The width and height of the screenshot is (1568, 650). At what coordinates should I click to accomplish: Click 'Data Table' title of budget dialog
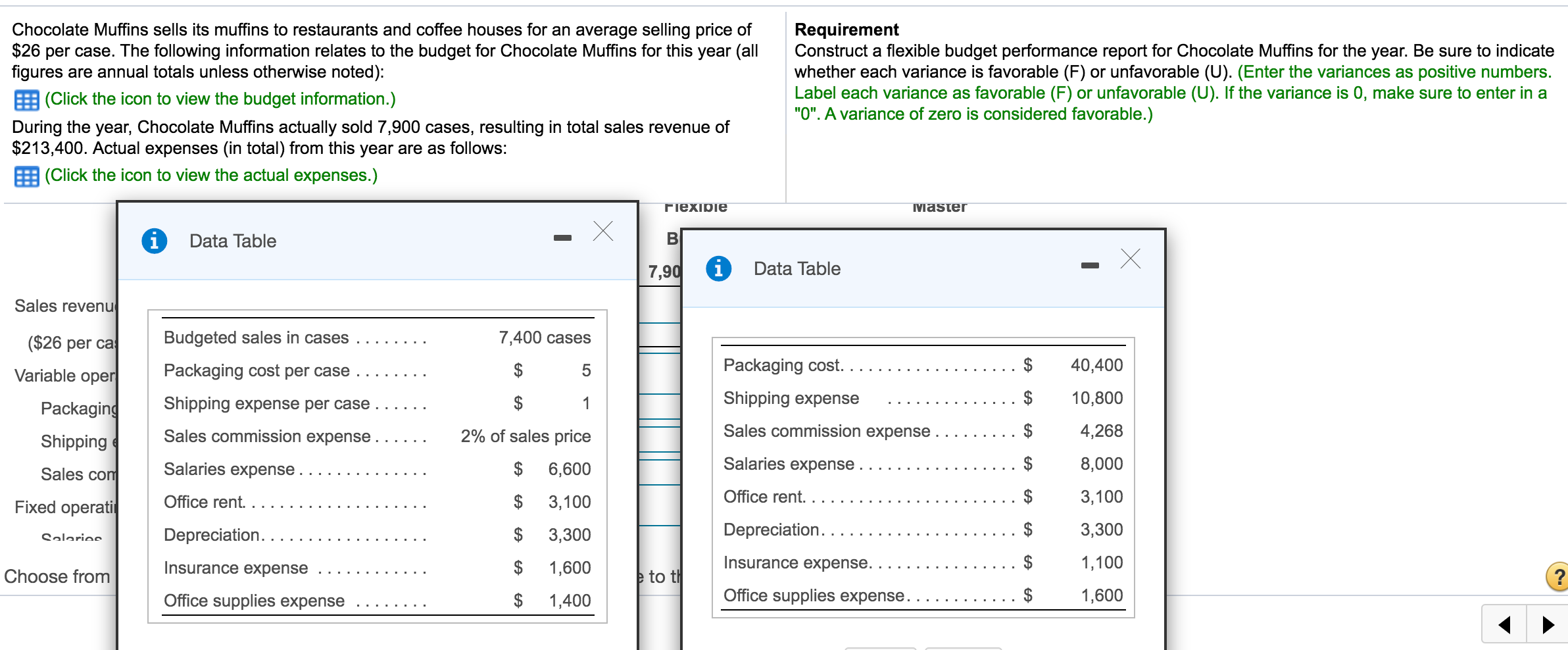(x=233, y=241)
